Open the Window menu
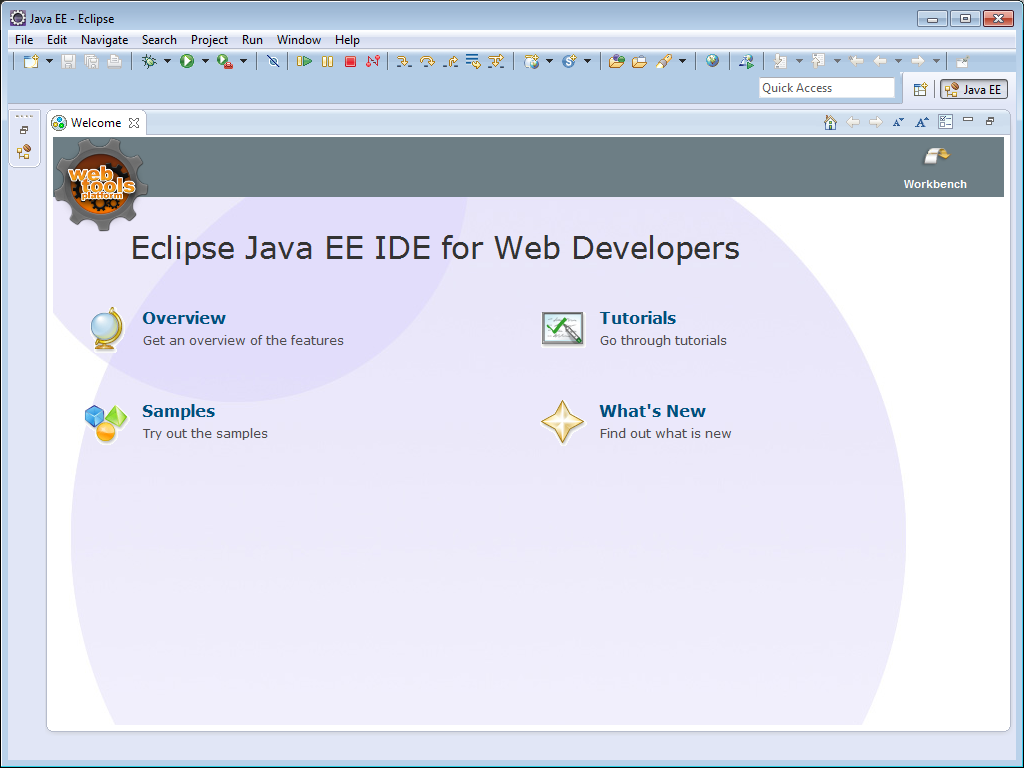This screenshot has height=768, width=1024. click(298, 40)
